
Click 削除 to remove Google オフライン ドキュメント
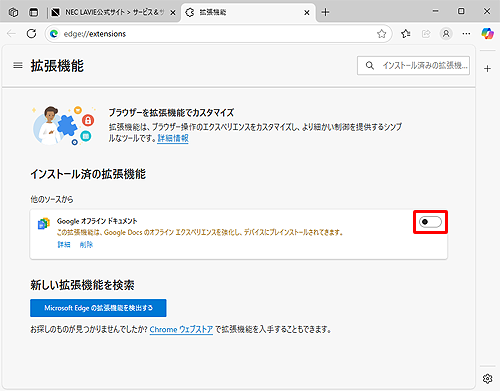point(86,245)
